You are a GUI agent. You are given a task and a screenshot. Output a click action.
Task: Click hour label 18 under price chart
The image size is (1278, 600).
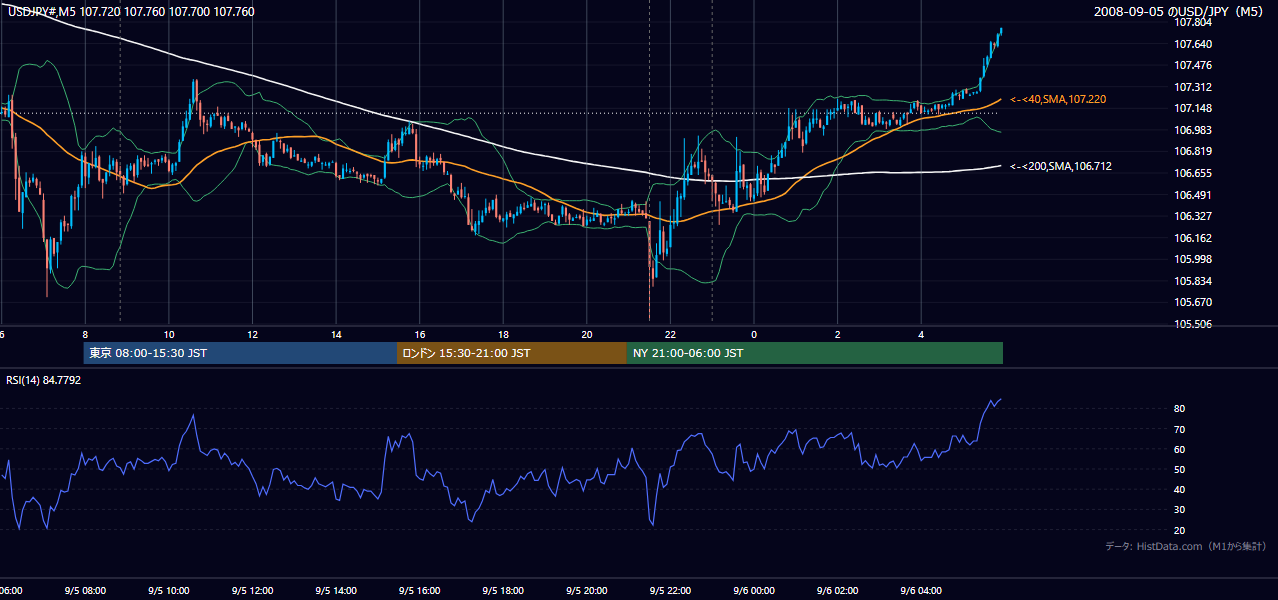[x=504, y=334]
